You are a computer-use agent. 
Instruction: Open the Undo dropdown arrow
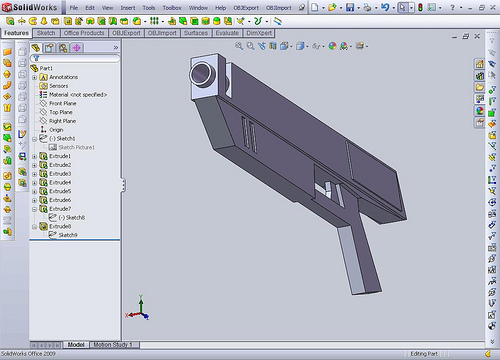[394, 8]
